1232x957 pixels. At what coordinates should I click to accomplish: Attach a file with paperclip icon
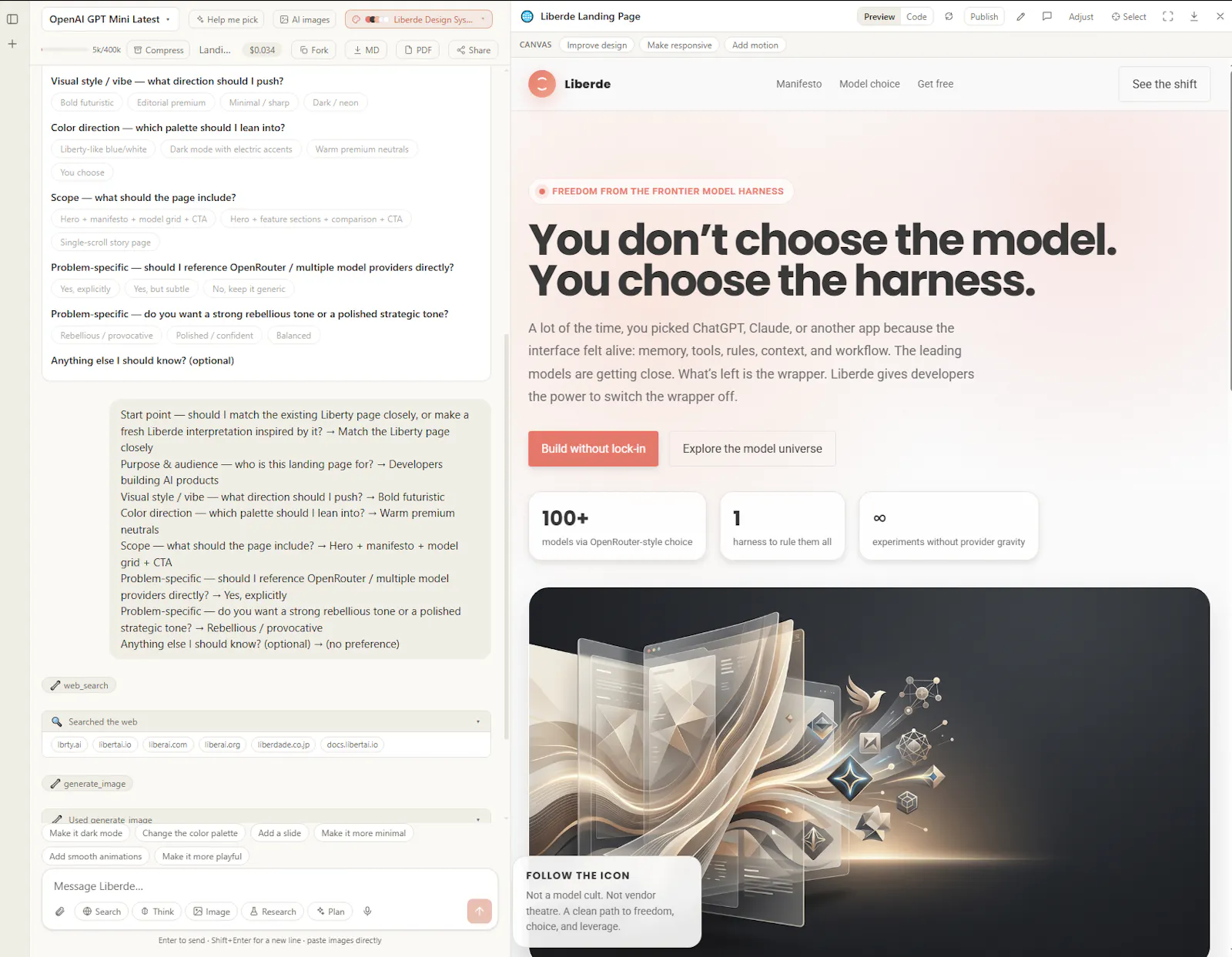click(60, 912)
